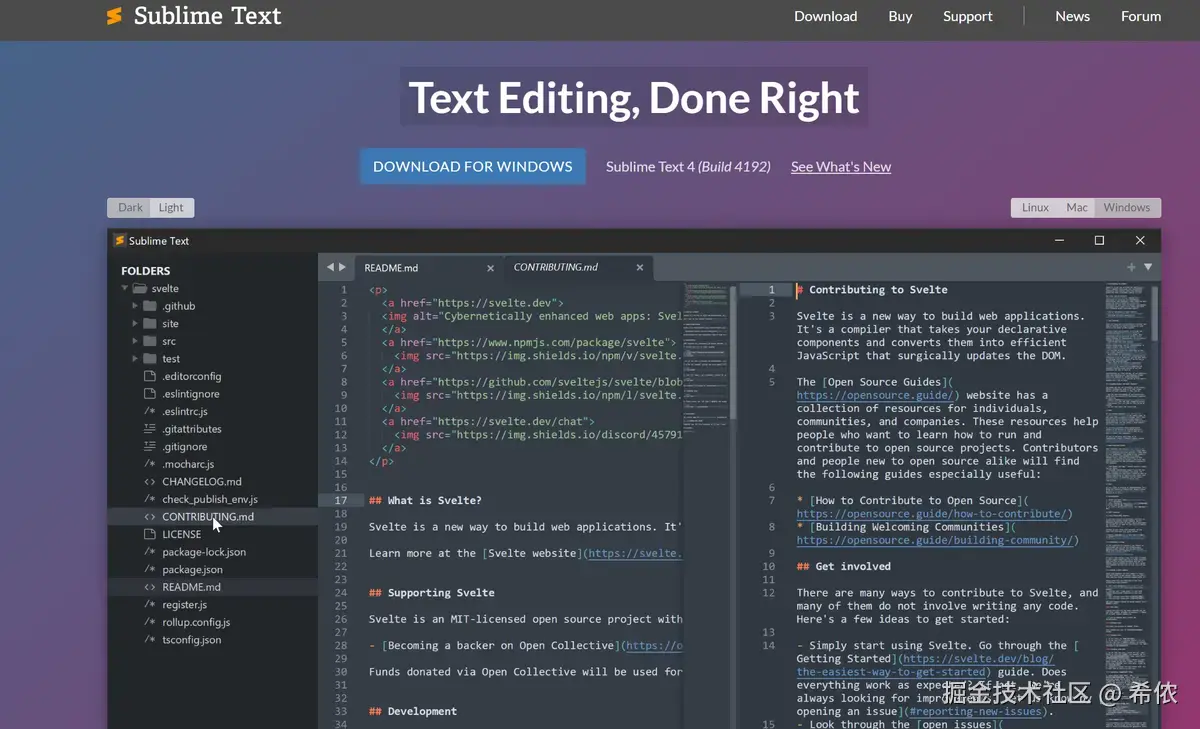Viewport: 1200px width, 729px height.
Task: Click the lines icon beside .gitattributes
Action: point(150,429)
